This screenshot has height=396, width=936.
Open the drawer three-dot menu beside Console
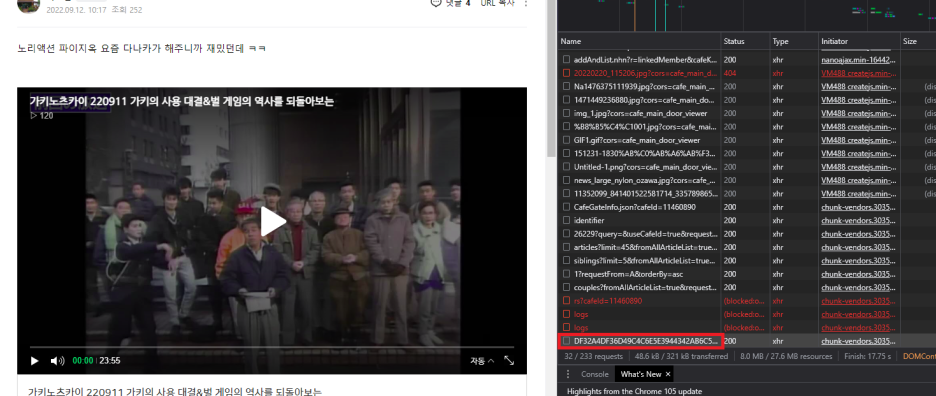click(x=567, y=374)
